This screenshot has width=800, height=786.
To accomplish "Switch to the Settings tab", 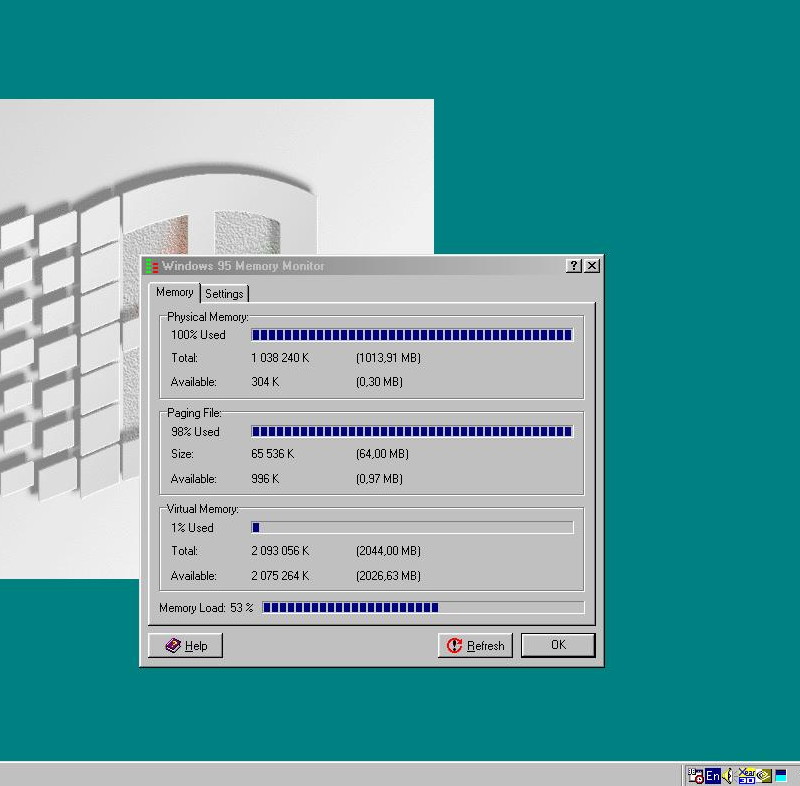I will click(x=224, y=294).
